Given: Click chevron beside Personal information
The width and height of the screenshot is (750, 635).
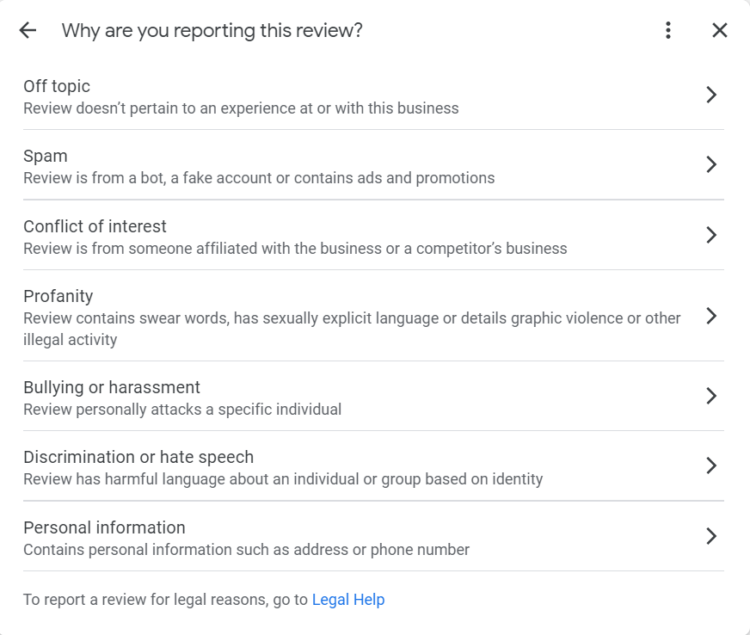Looking at the screenshot, I should point(711,536).
